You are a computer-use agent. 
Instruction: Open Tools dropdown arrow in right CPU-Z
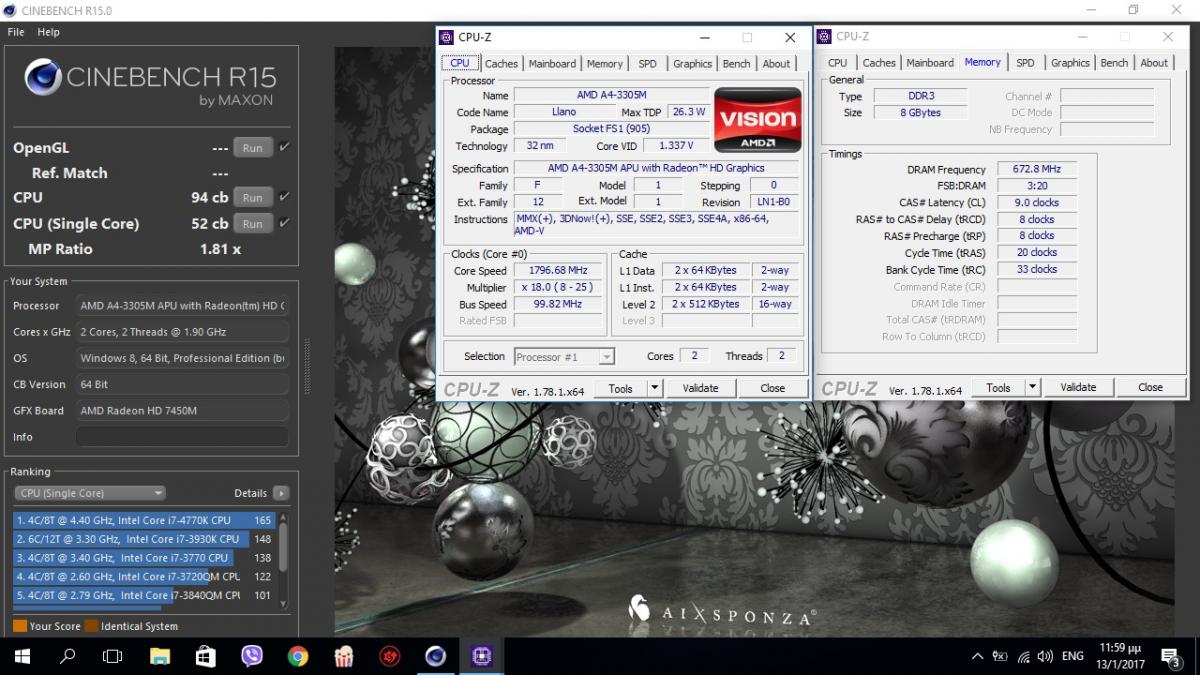(1033, 387)
